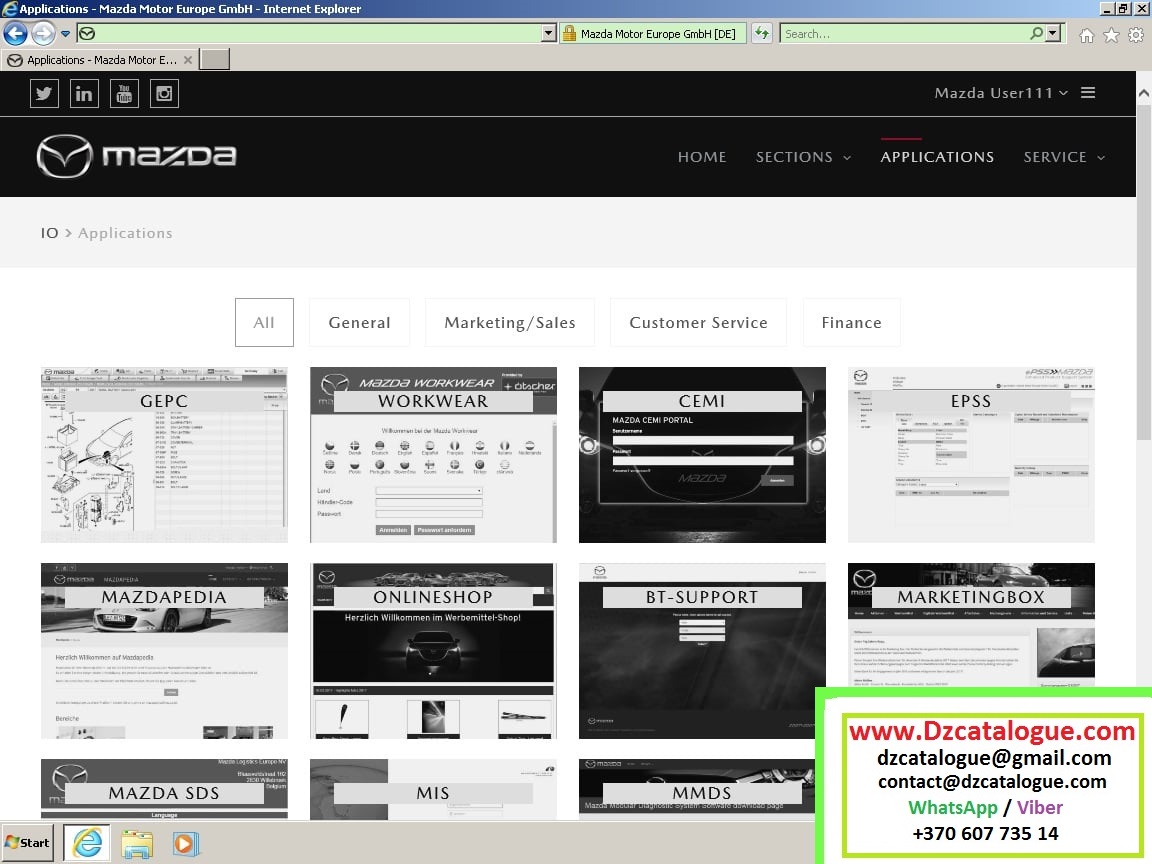Viewport: 1152px width, 864px height.
Task: Select the Marketing/Sales filter tab
Action: point(510,323)
